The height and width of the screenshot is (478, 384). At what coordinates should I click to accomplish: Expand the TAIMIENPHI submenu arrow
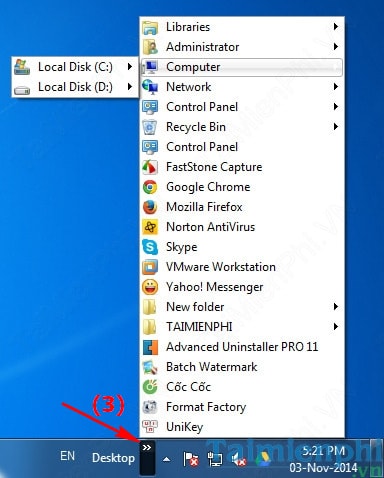[x=336, y=327]
